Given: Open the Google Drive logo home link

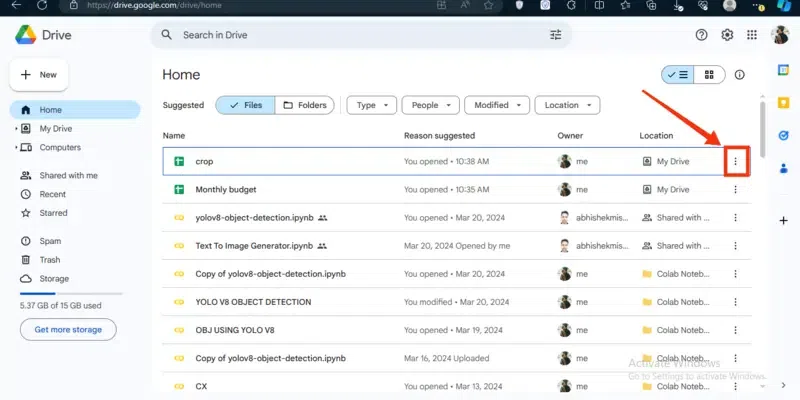Looking at the screenshot, I should (x=43, y=35).
